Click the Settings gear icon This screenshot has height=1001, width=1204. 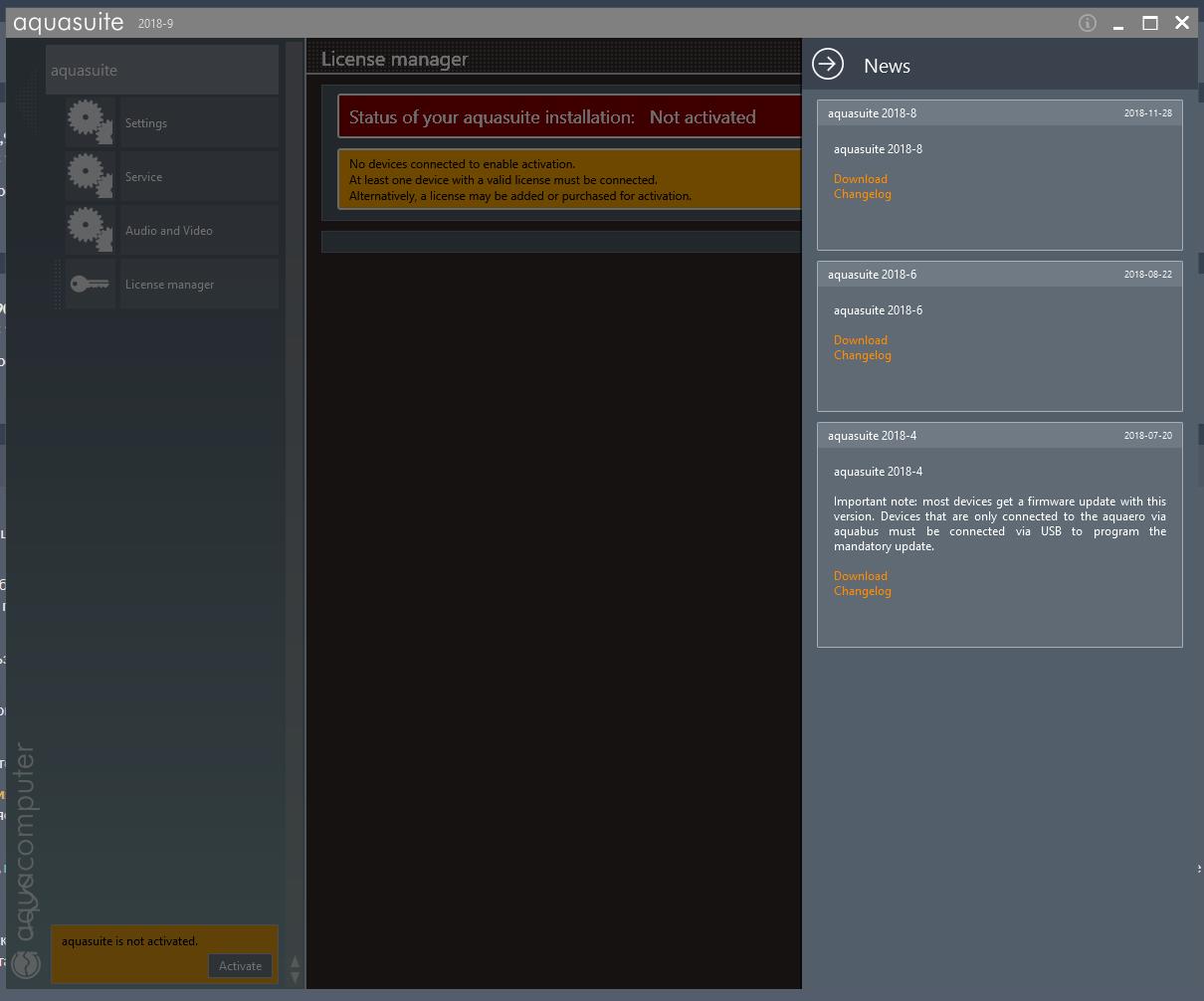coord(91,122)
